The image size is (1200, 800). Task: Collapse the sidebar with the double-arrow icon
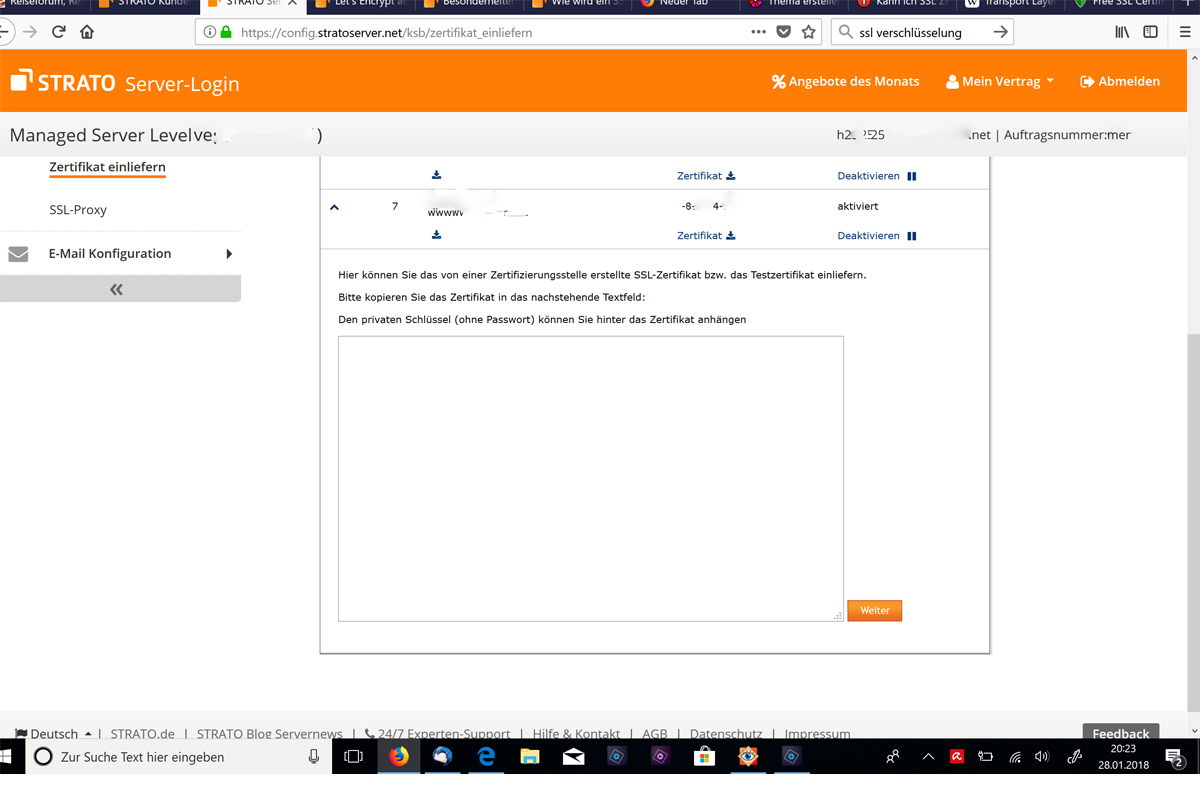(x=117, y=289)
